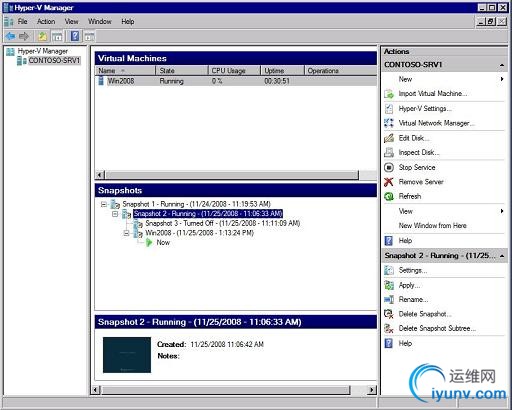Click Virtual Network Manager action
The width and height of the screenshot is (512, 410).
436,123
